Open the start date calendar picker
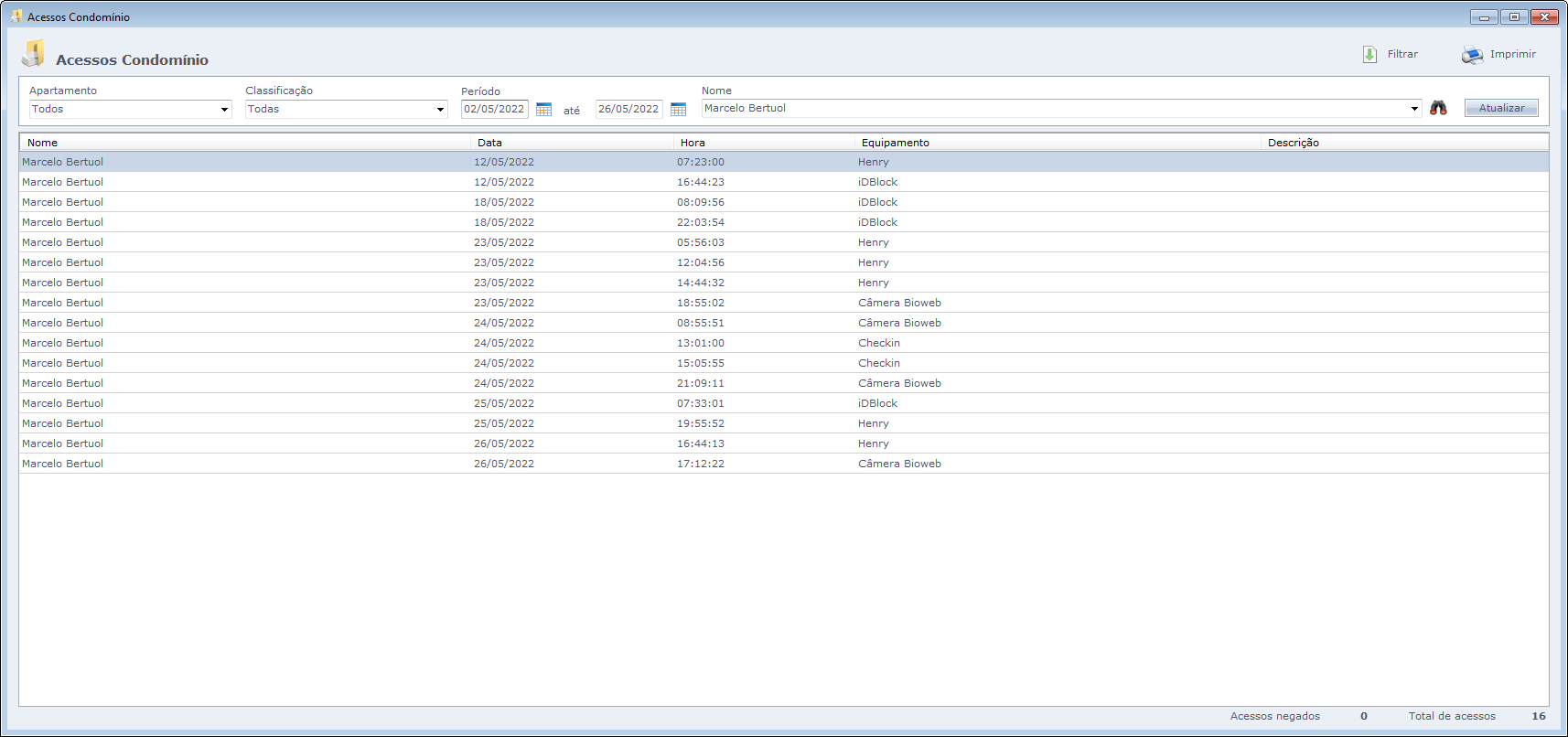This screenshot has width=1568, height=737. pyautogui.click(x=543, y=110)
